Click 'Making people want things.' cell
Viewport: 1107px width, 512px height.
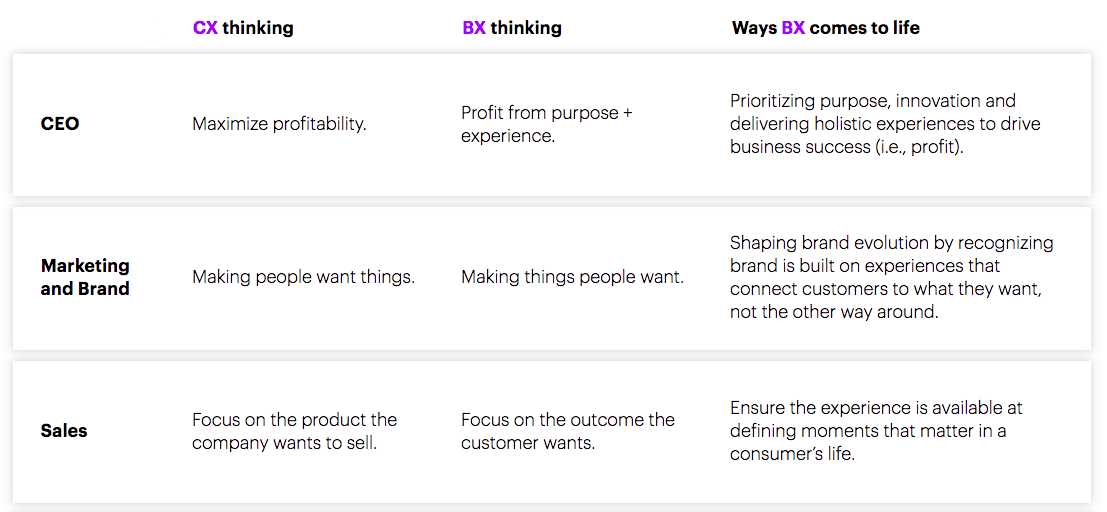(x=304, y=278)
